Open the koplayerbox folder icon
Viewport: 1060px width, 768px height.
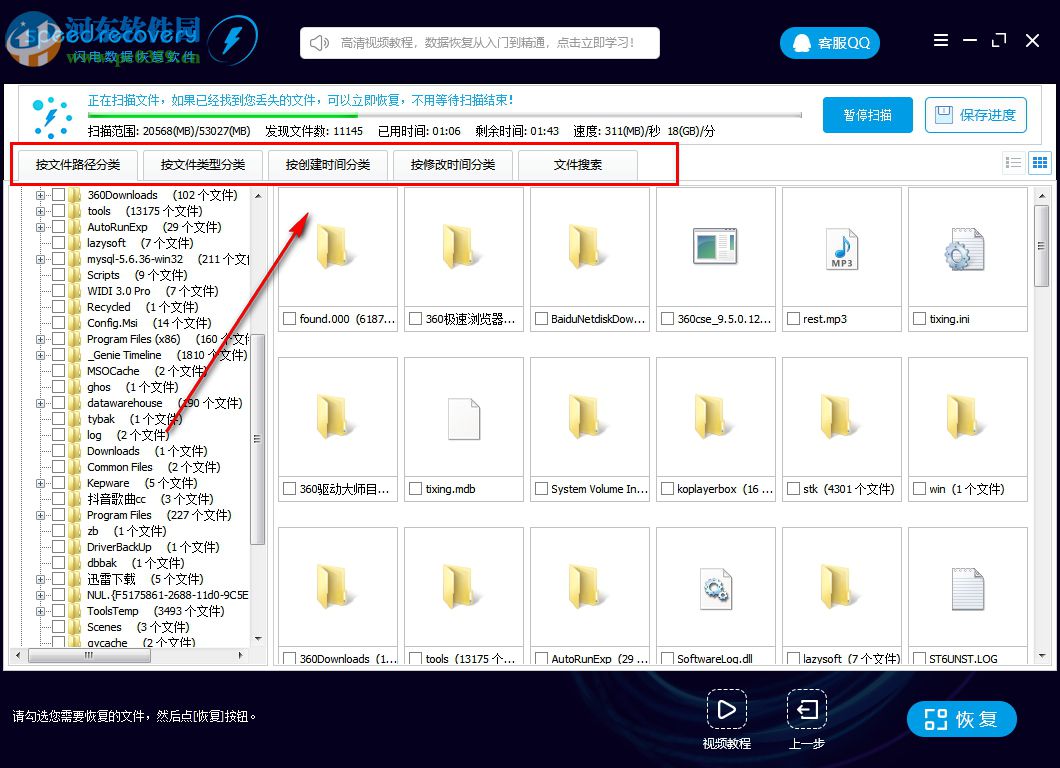click(712, 417)
